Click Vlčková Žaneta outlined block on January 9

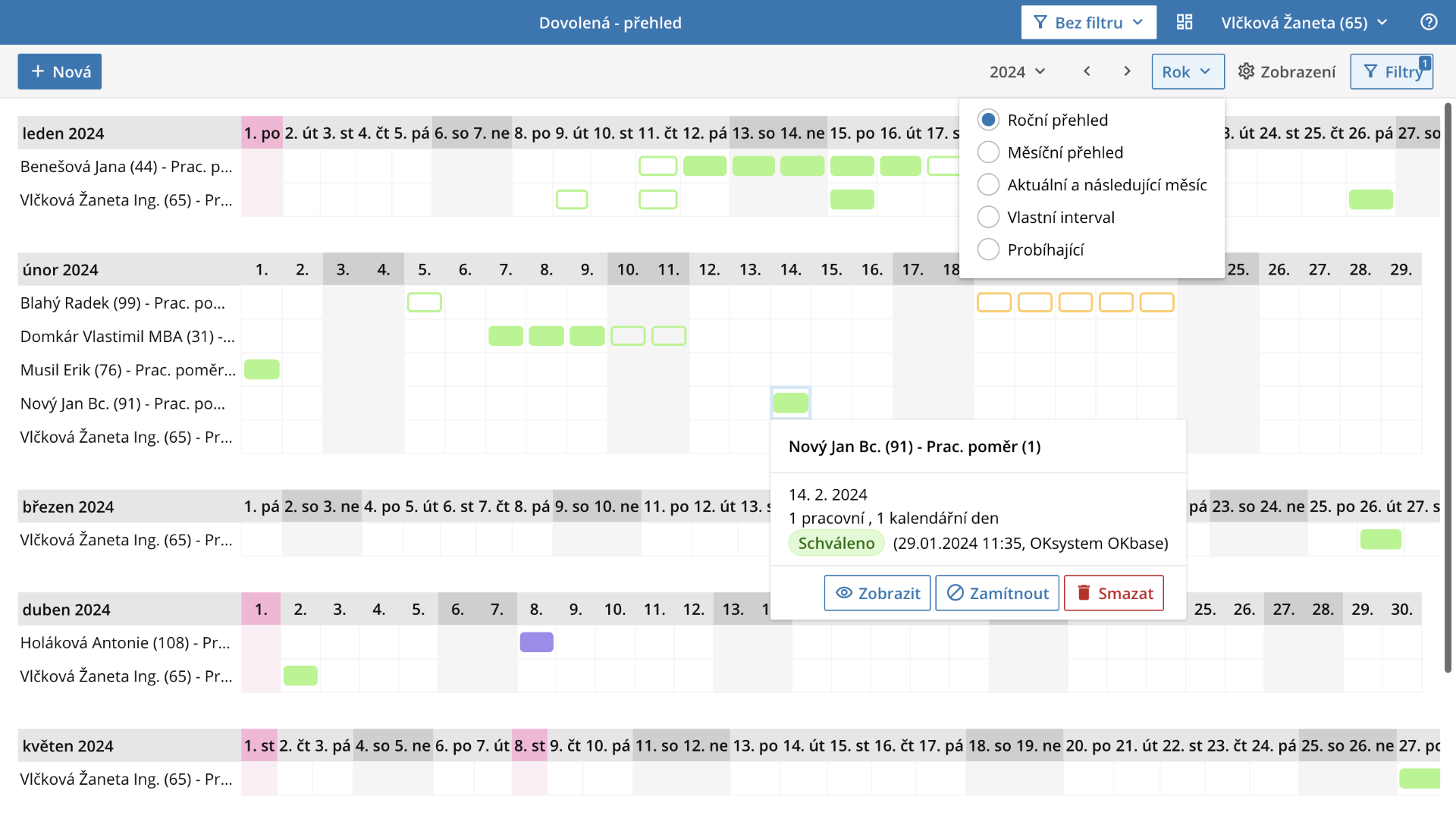coord(572,199)
